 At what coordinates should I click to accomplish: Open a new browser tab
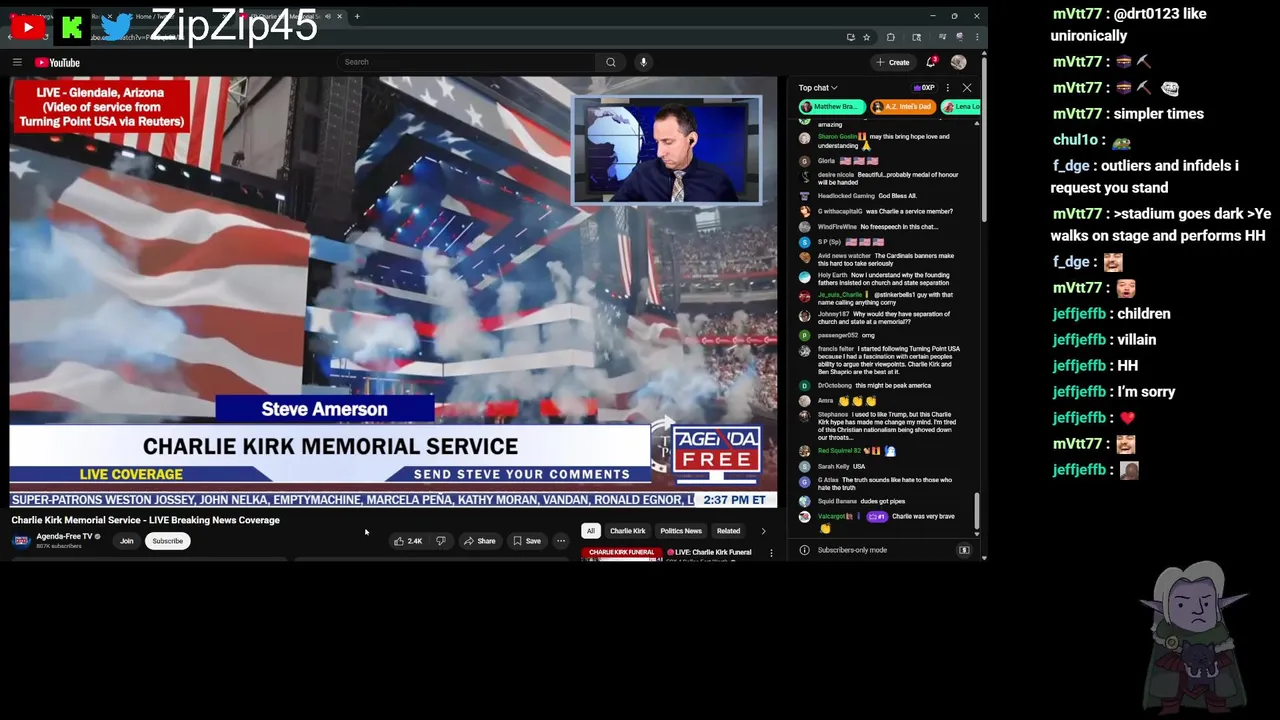click(x=357, y=16)
